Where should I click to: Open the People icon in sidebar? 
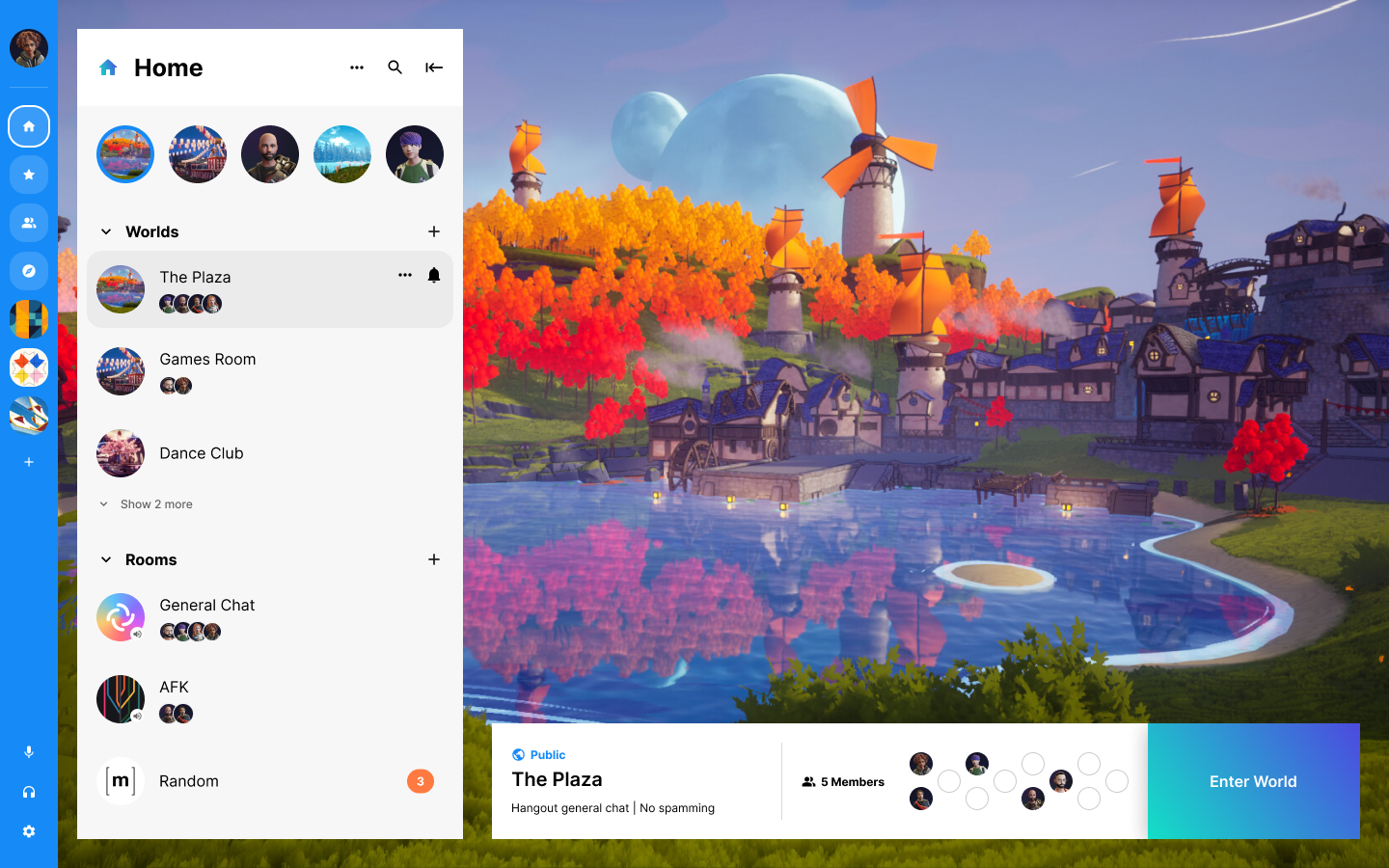coord(29,223)
